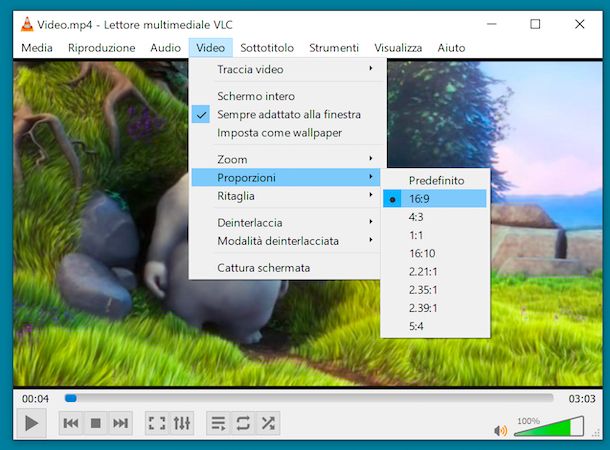
Task: Toggle elapsed time display 00:04
Action: tap(35, 399)
